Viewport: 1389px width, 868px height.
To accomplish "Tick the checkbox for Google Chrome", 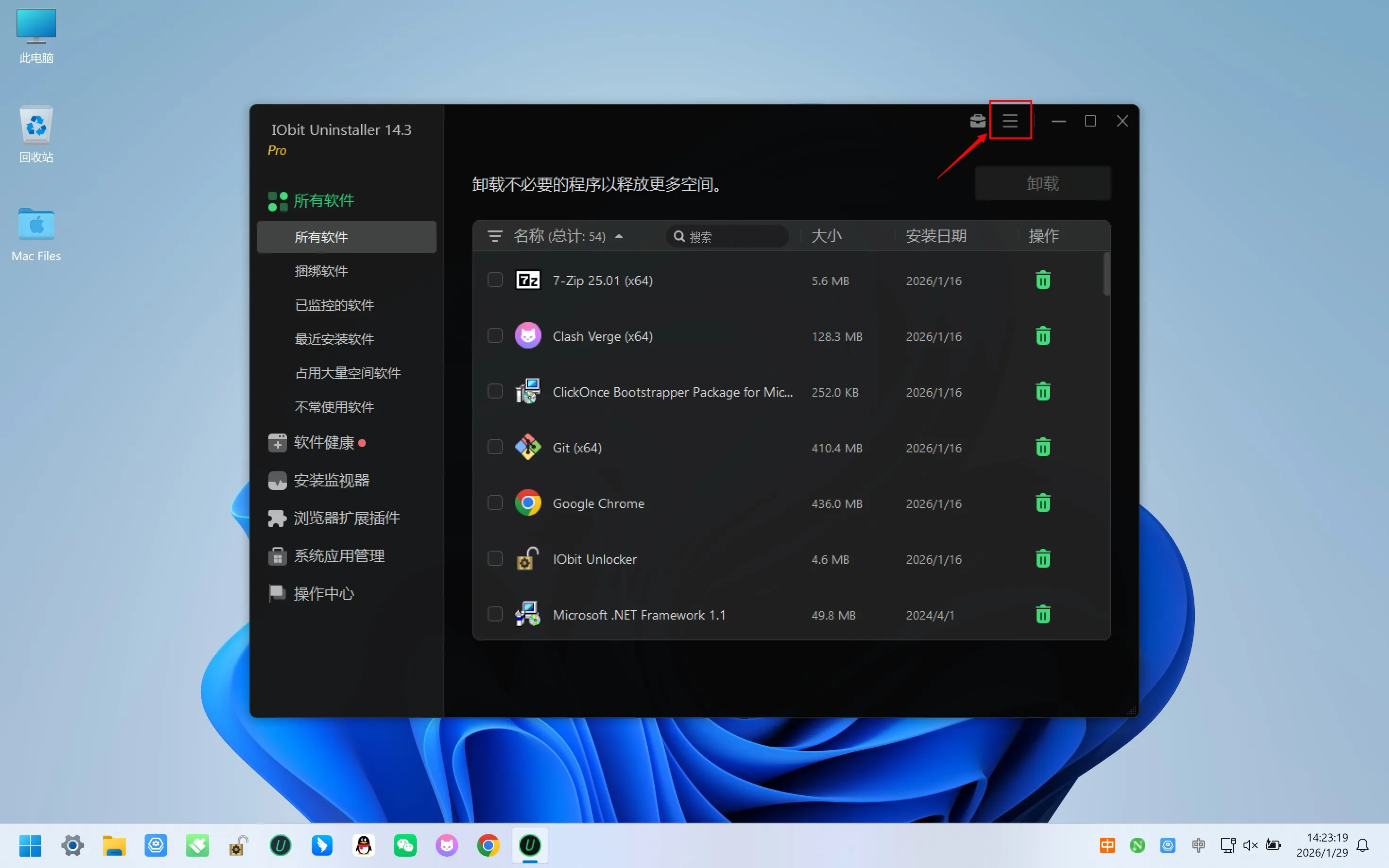I will 494,503.
